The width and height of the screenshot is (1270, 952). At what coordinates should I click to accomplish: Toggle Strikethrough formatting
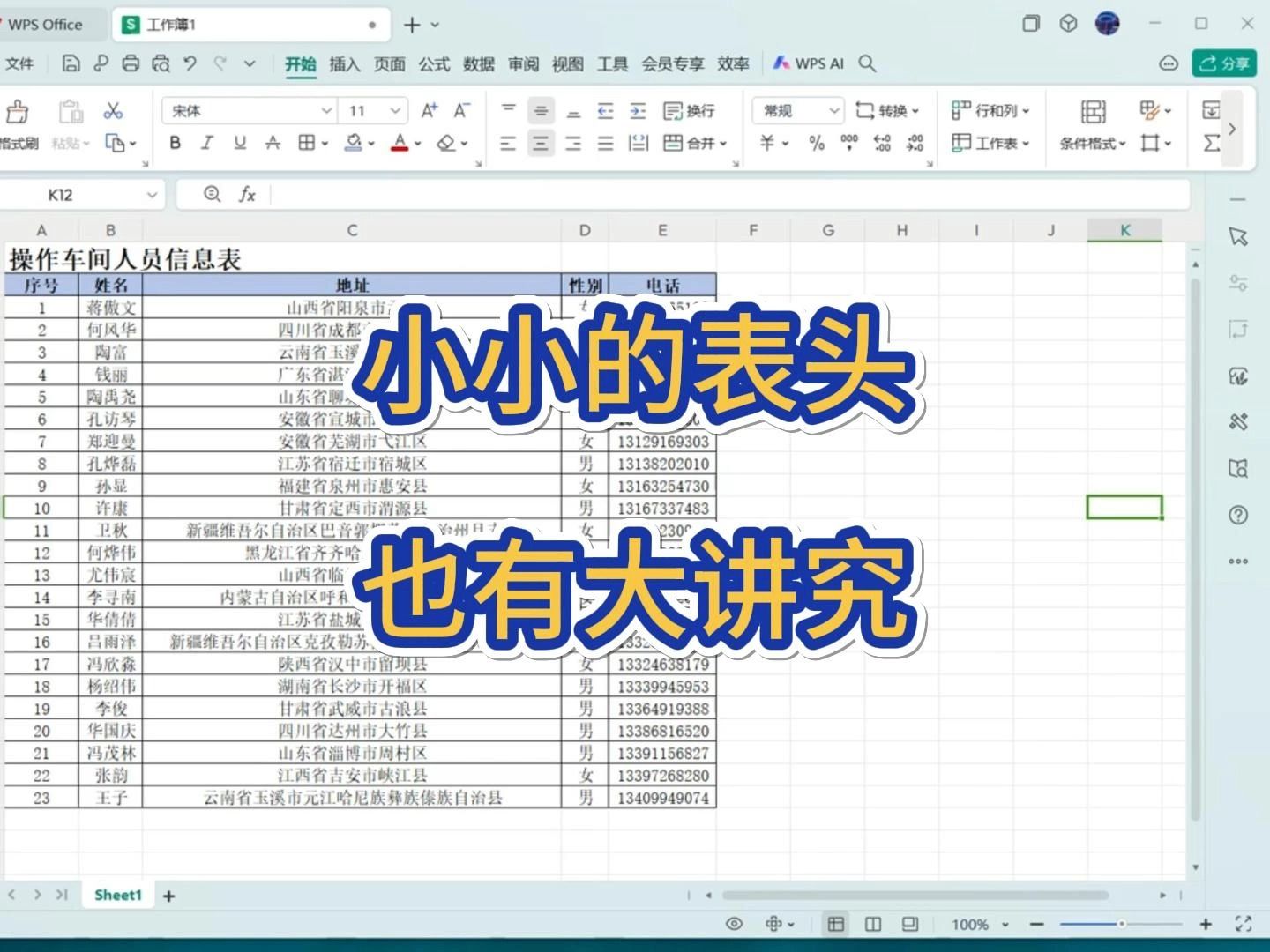pos(273,143)
